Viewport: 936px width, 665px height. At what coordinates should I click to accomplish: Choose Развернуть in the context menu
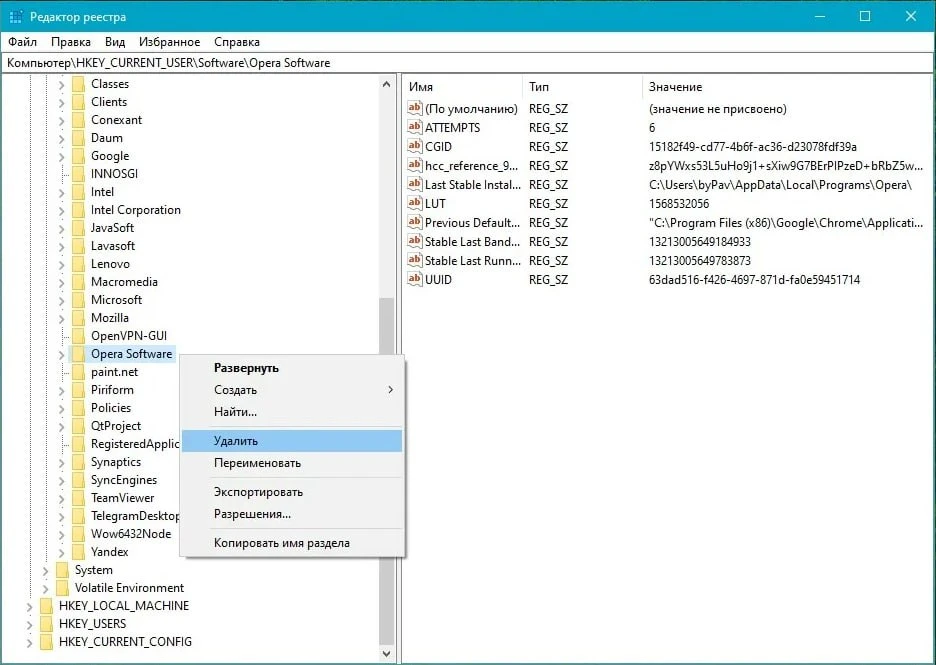pyautogui.click(x=292, y=368)
